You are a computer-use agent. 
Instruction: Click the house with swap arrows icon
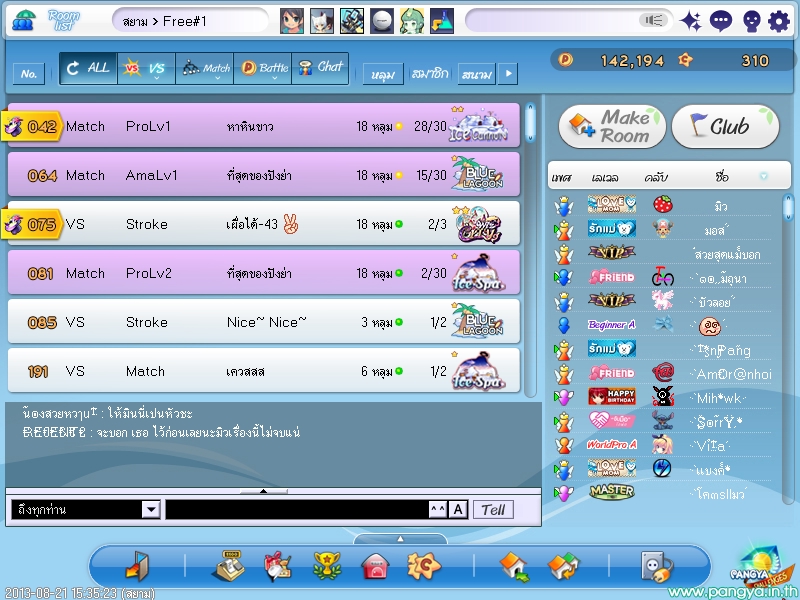pos(564,567)
